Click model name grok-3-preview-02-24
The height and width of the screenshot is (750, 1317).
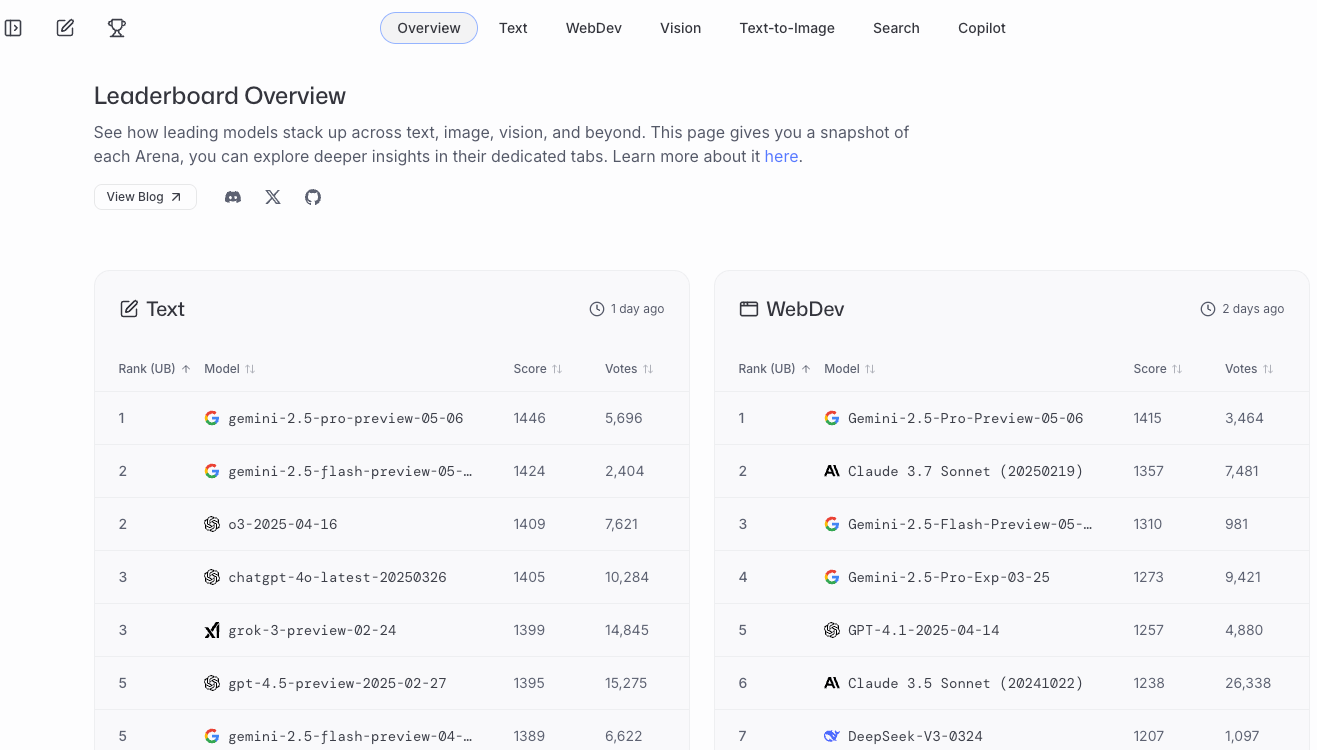pos(312,630)
